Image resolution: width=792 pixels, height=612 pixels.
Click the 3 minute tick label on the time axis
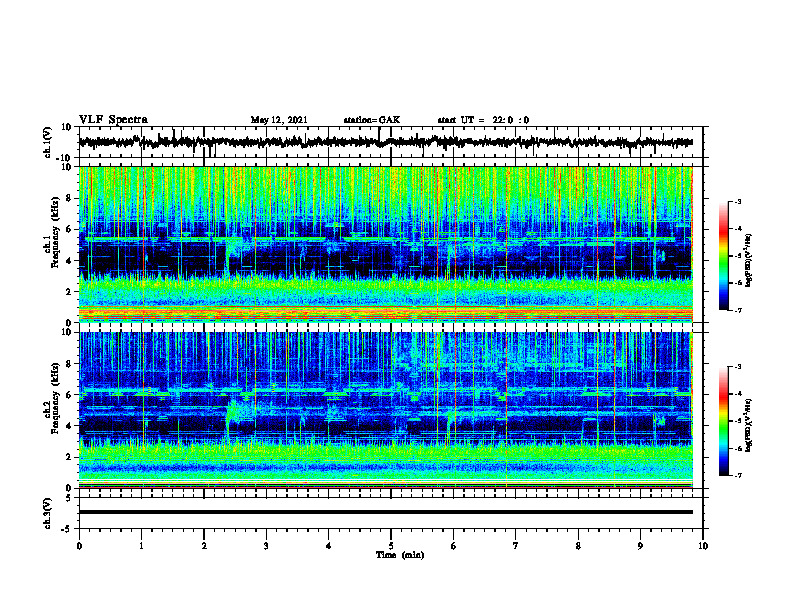click(x=266, y=546)
